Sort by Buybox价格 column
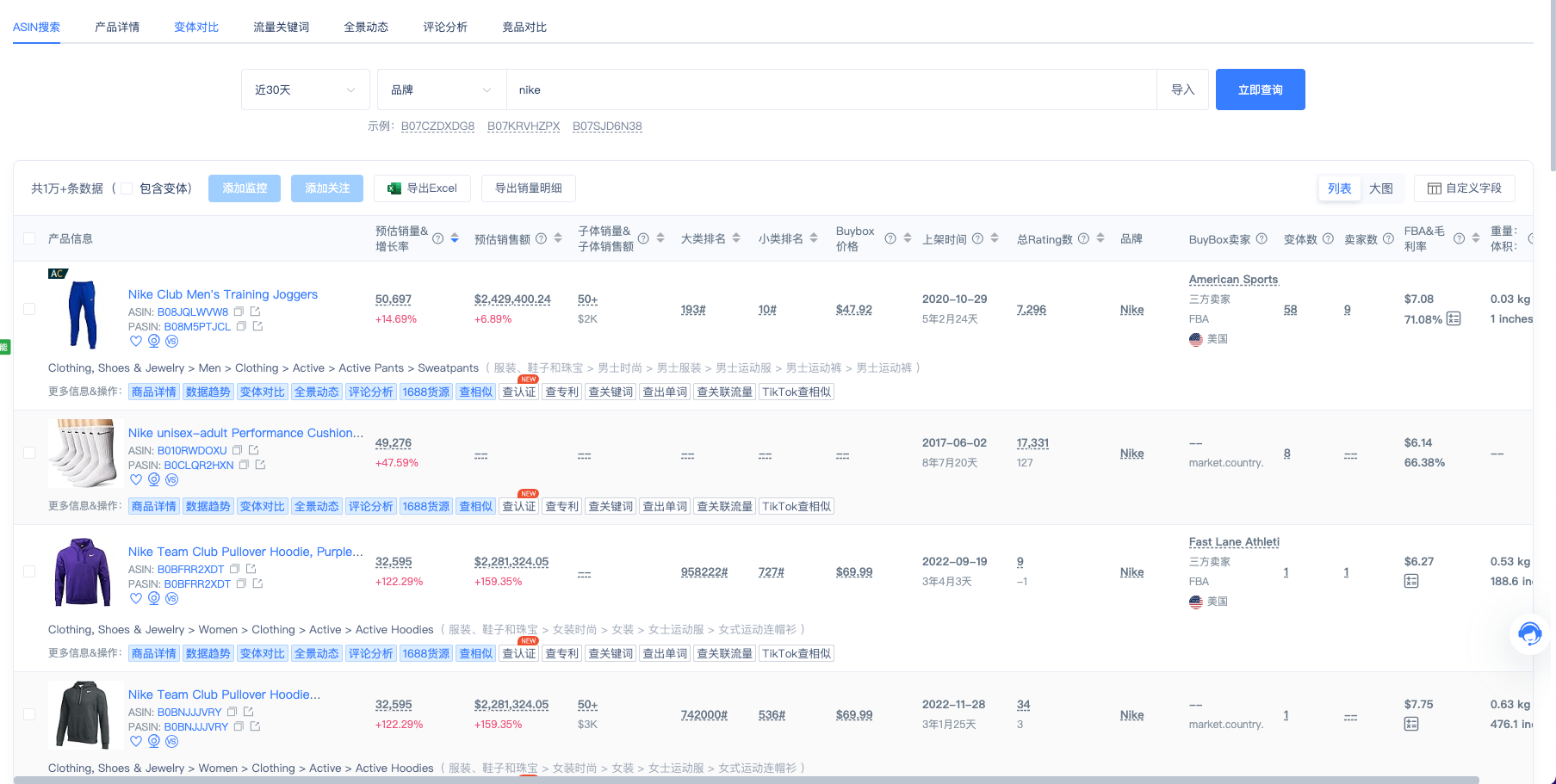 908,238
